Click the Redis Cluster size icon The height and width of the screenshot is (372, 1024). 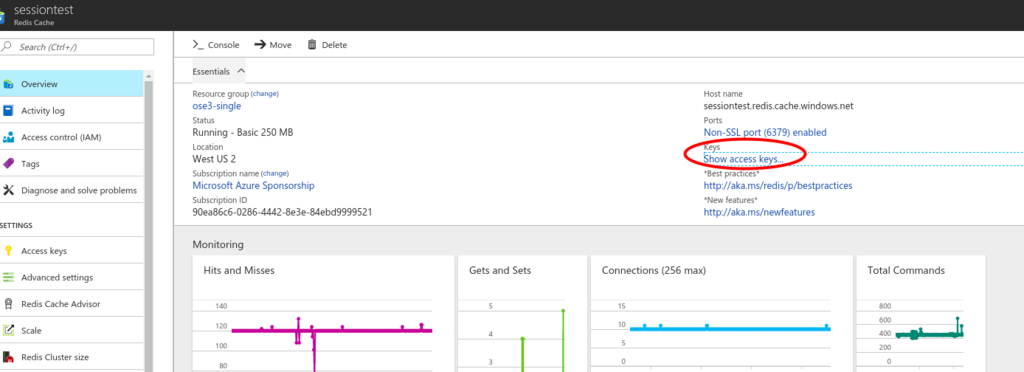[8, 357]
